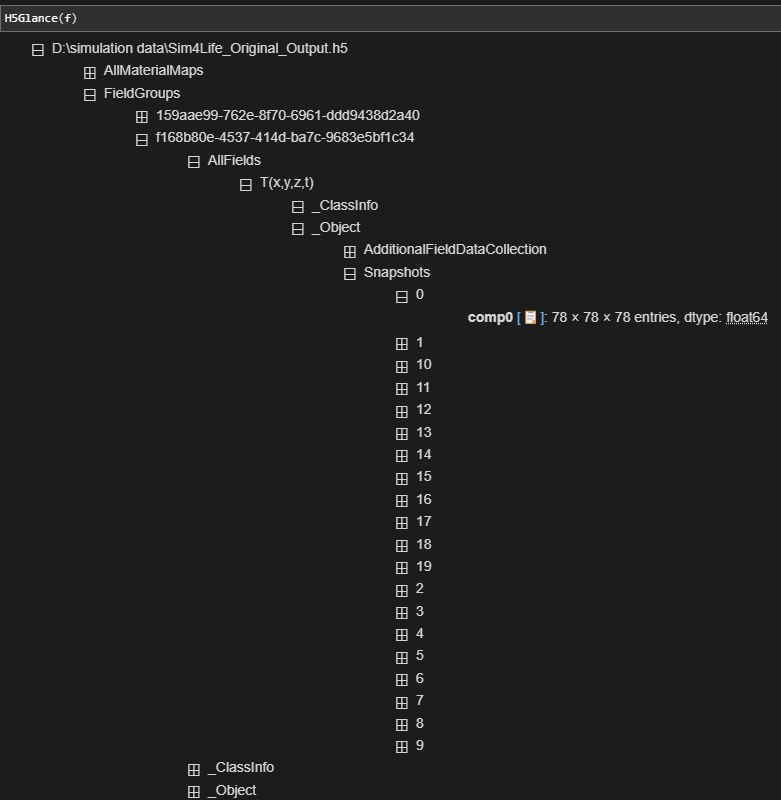Screen dimensions: 781x800
Task: Collapse snapshot 0 node
Action: point(402,296)
